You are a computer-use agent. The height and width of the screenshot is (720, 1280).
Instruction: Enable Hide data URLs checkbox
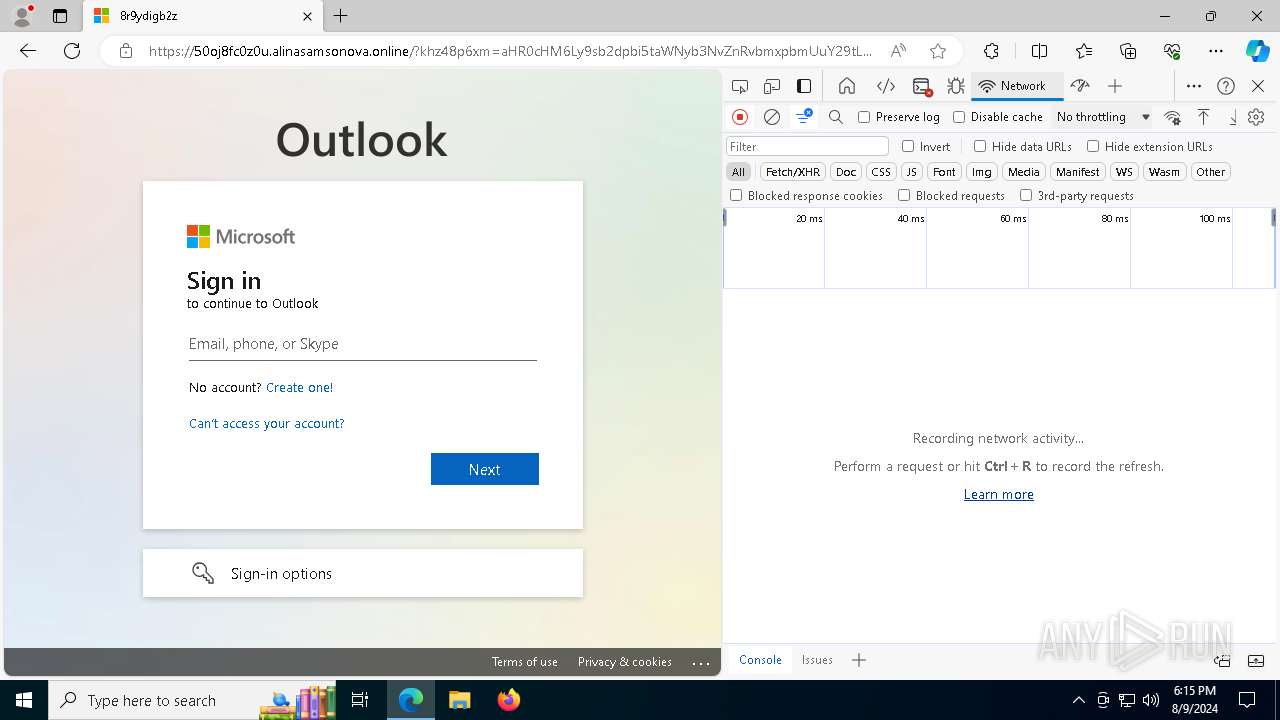[x=980, y=146]
